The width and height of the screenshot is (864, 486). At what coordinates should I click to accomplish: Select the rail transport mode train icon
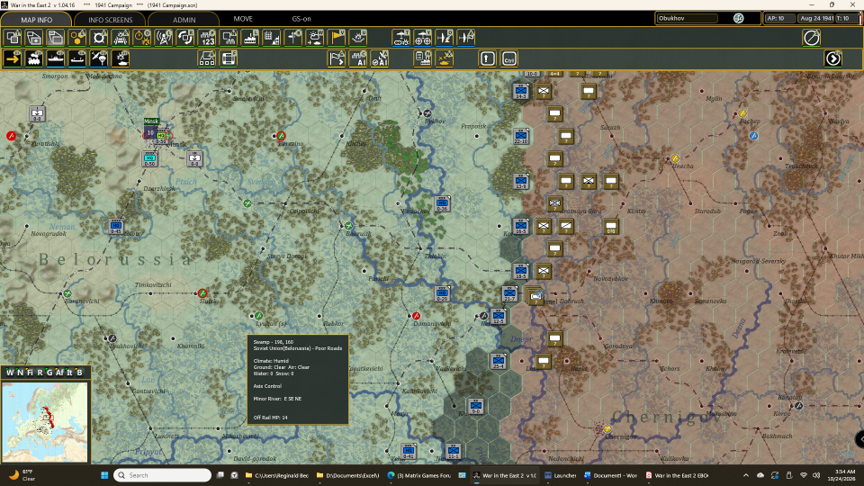(x=34, y=58)
